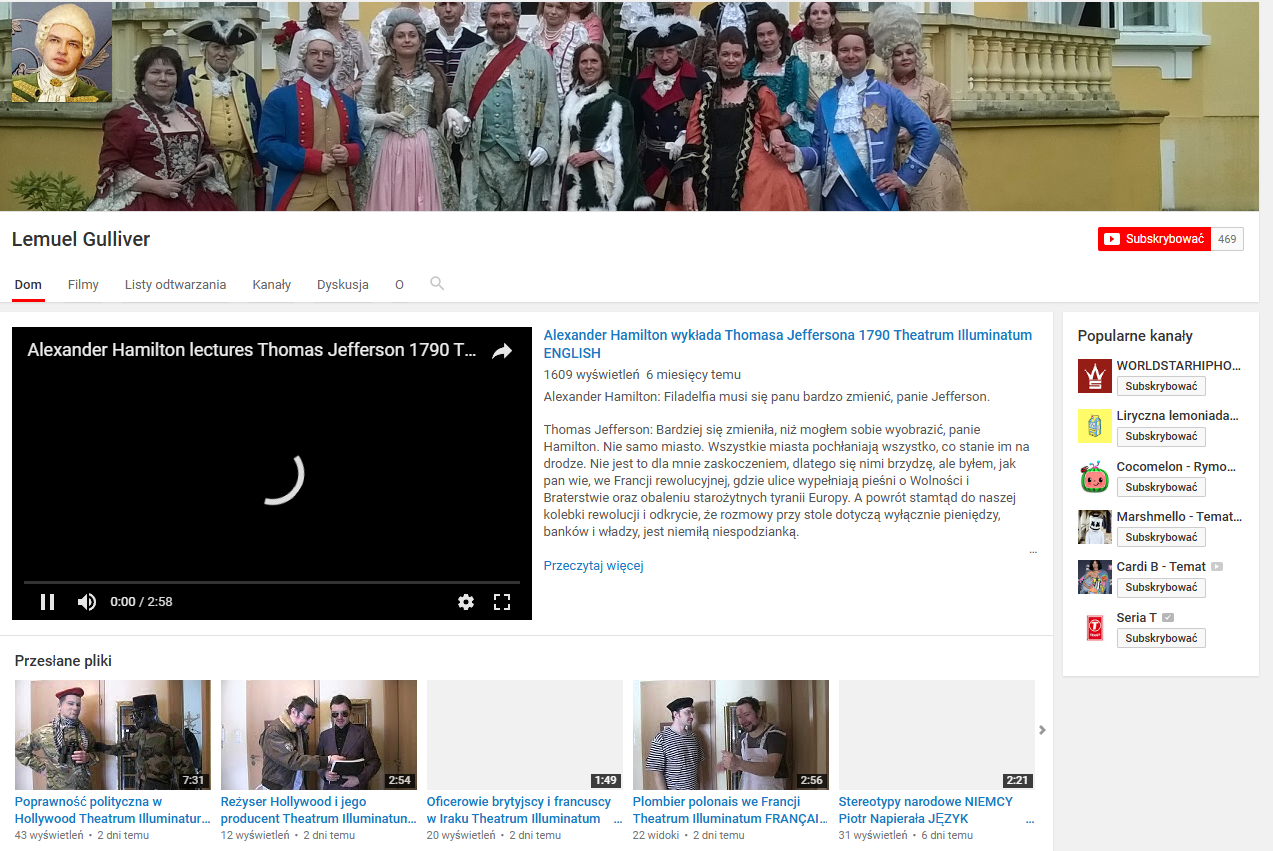Expand description with Przeczytaj więcej
This screenshot has height=851, width=1273.
[x=593, y=566]
